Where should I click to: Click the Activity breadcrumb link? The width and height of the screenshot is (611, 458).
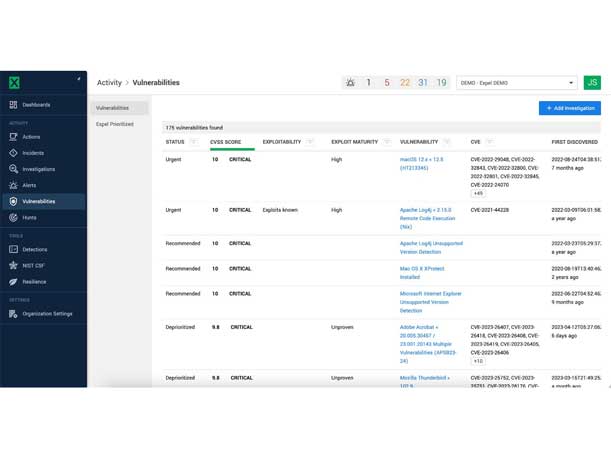point(109,82)
